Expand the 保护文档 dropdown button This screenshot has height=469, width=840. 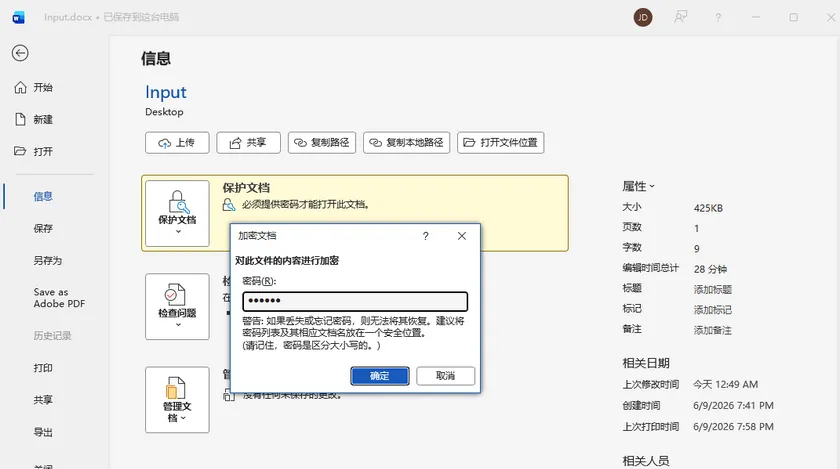[177, 213]
